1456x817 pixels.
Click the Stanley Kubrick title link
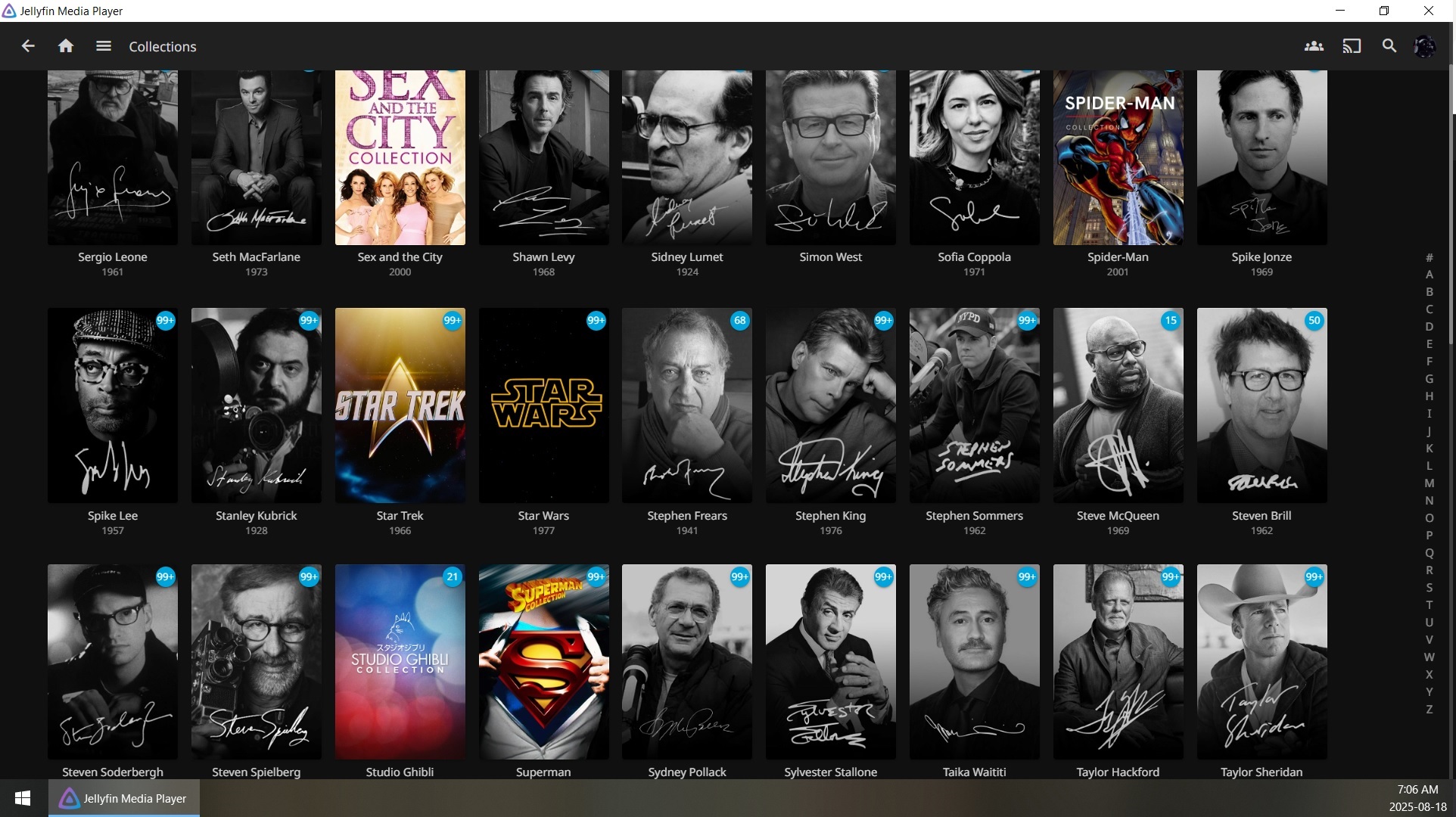(x=256, y=516)
